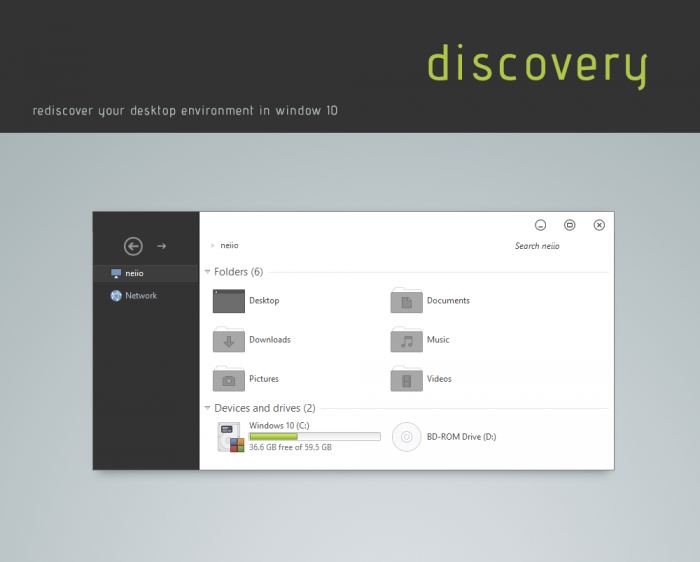This screenshot has width=700, height=562.
Task: Select the Desktop label
Action: click(x=264, y=300)
